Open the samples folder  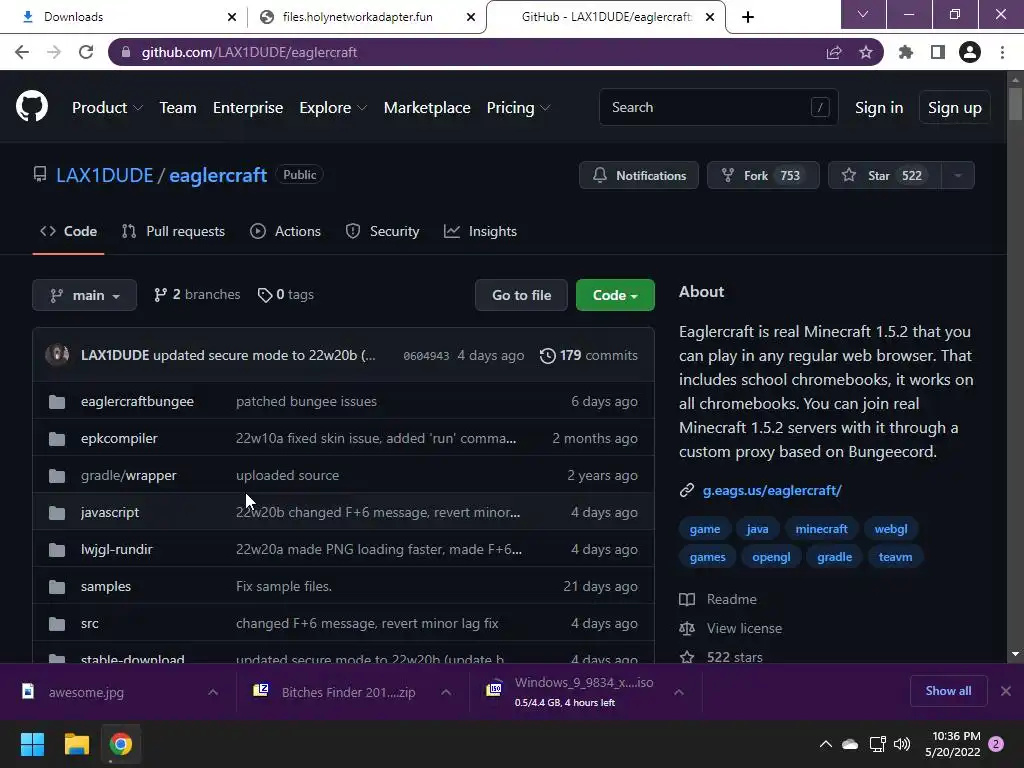[x=106, y=586]
